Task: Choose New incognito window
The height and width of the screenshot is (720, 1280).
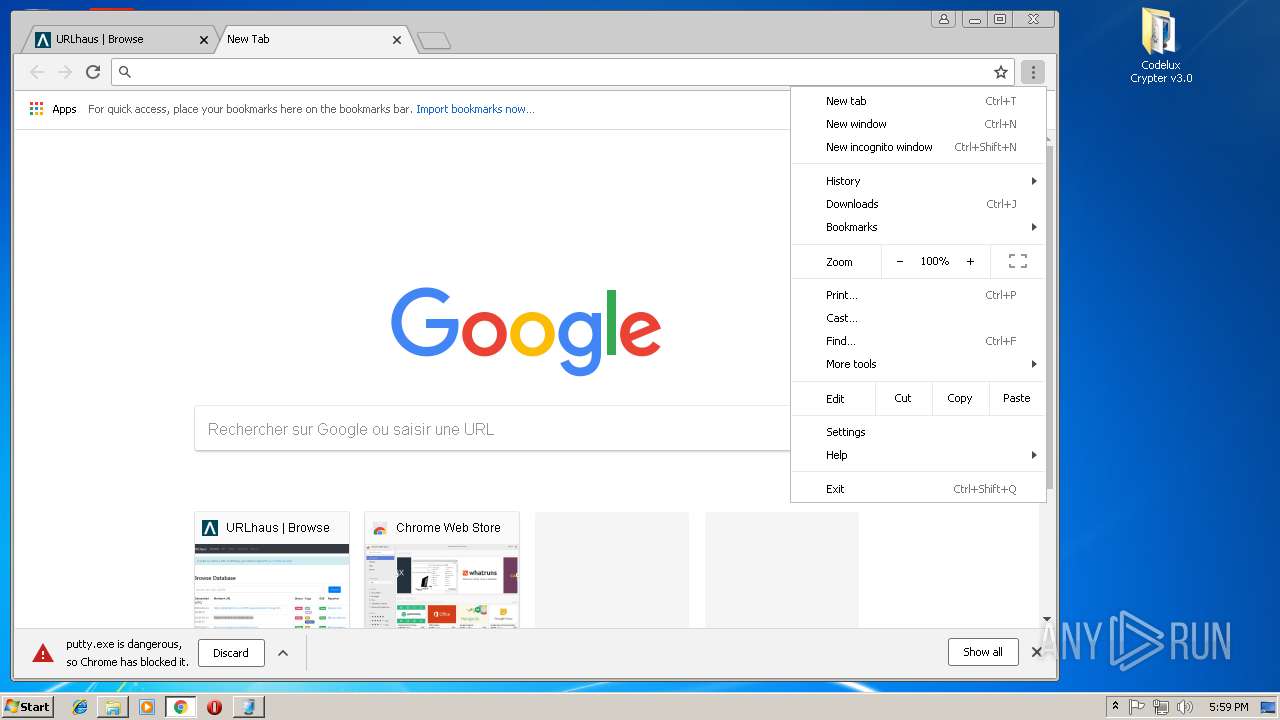Action: point(918,147)
